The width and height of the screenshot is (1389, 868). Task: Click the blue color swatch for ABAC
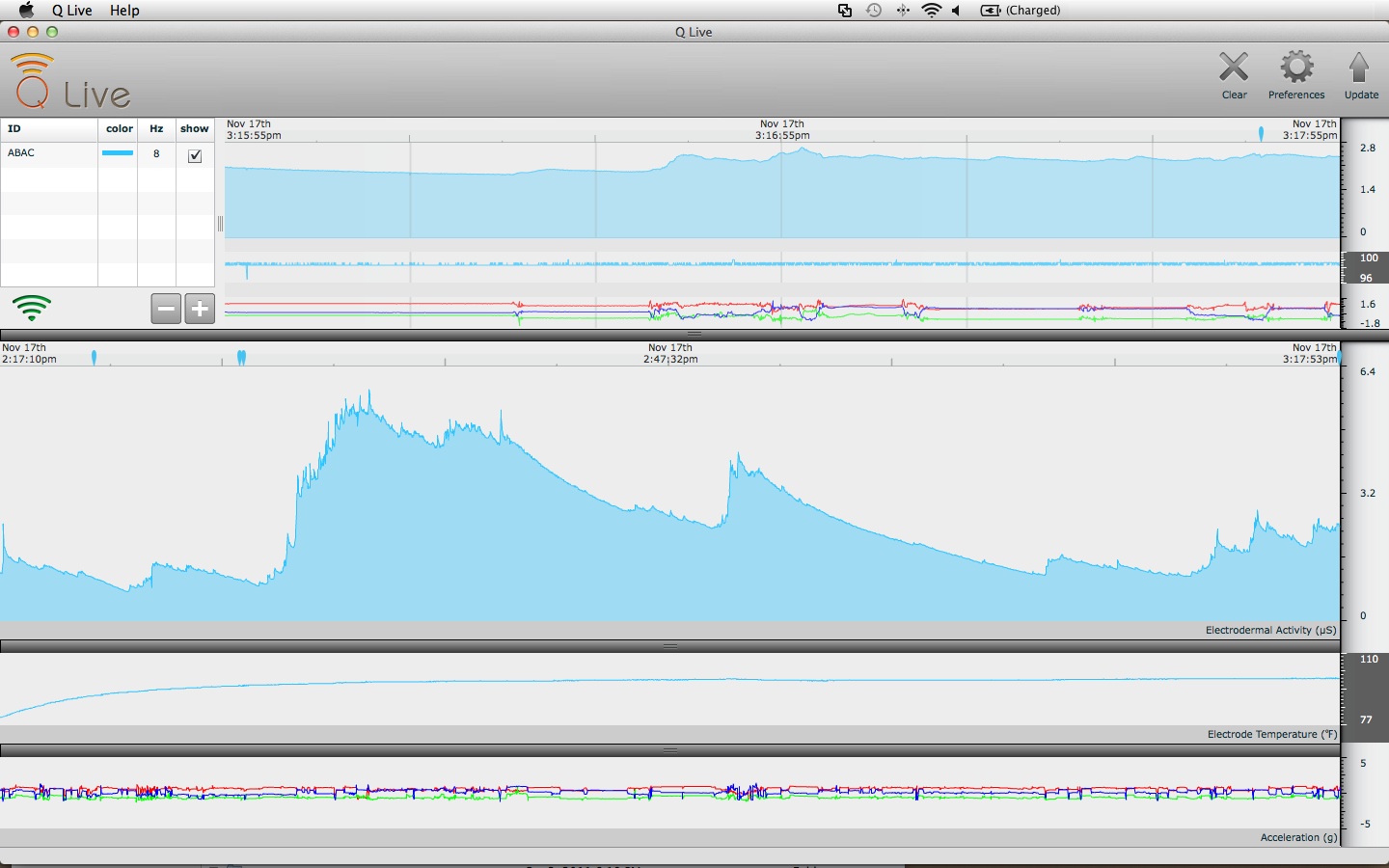pos(118,153)
